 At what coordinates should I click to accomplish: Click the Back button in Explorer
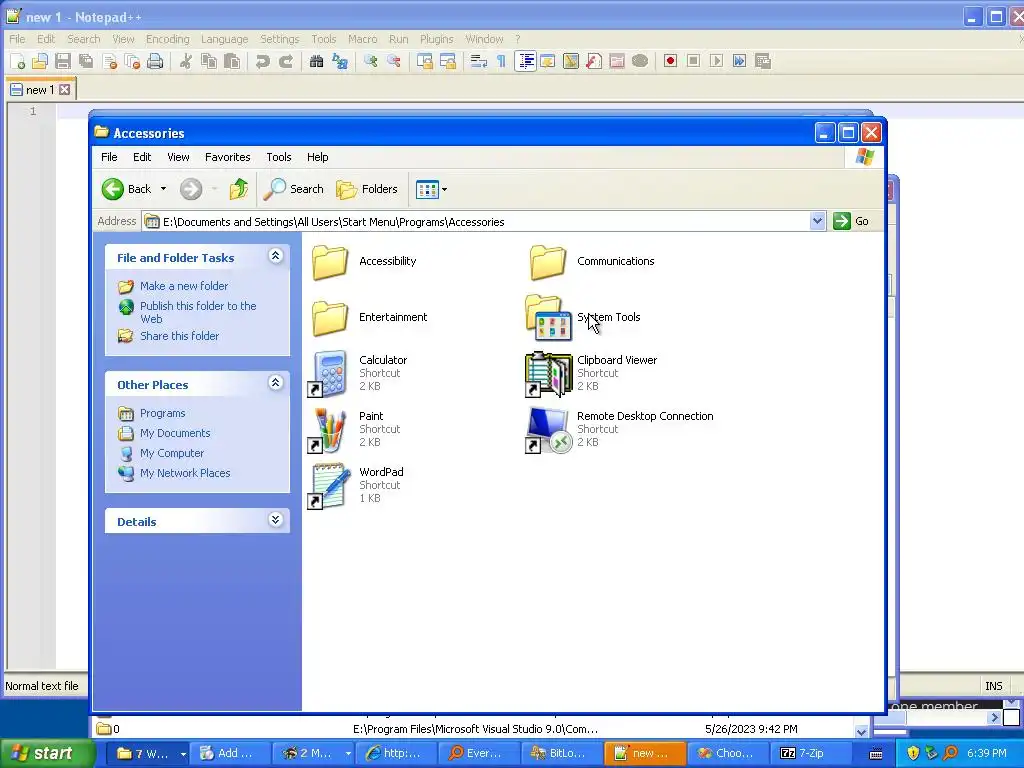tap(127, 189)
